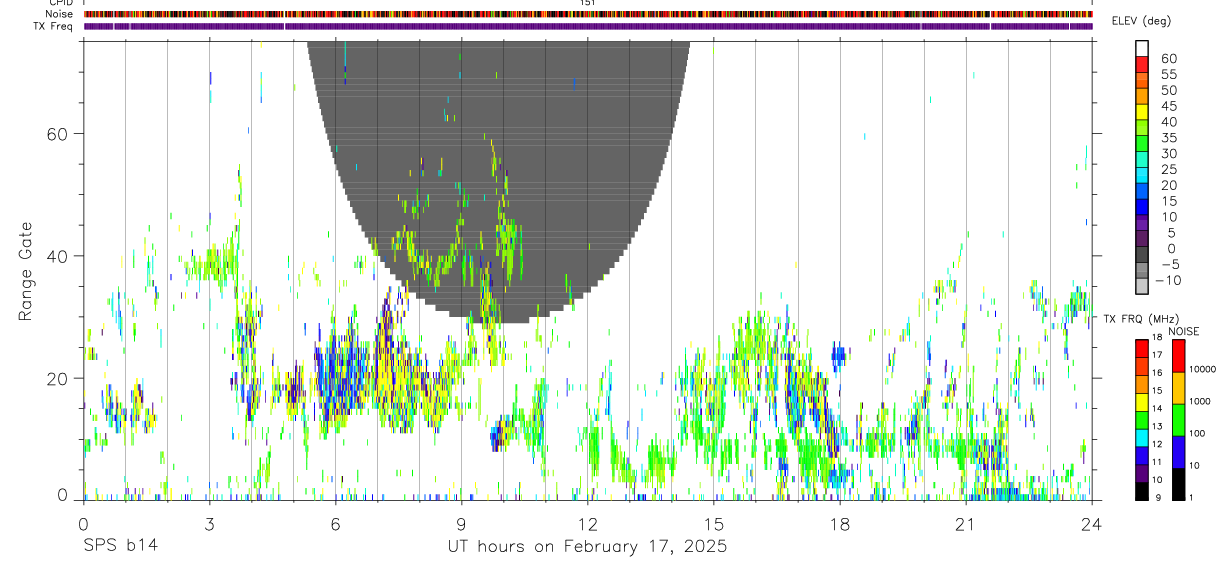Click the '10000' label on NOISE colorbar

tap(1203, 369)
